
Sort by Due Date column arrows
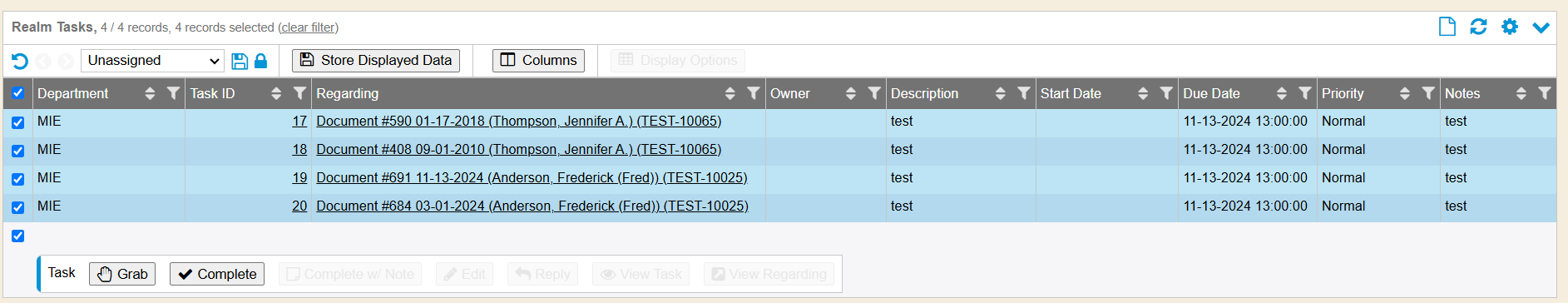pos(1282,93)
